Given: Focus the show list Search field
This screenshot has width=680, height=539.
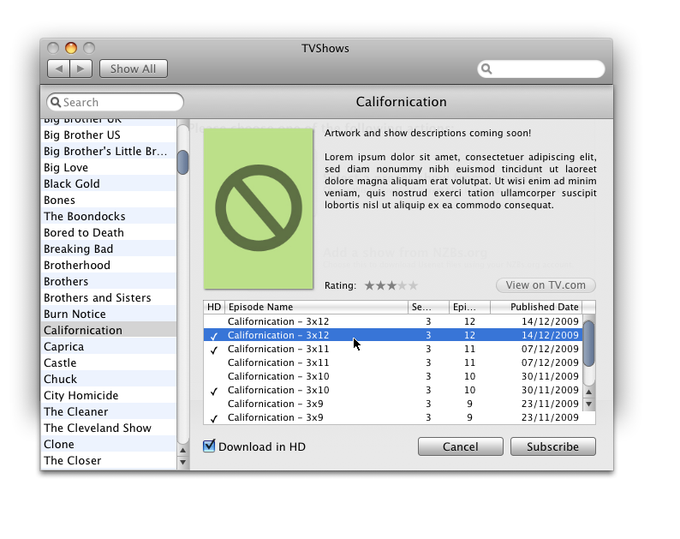Looking at the screenshot, I should (115, 102).
